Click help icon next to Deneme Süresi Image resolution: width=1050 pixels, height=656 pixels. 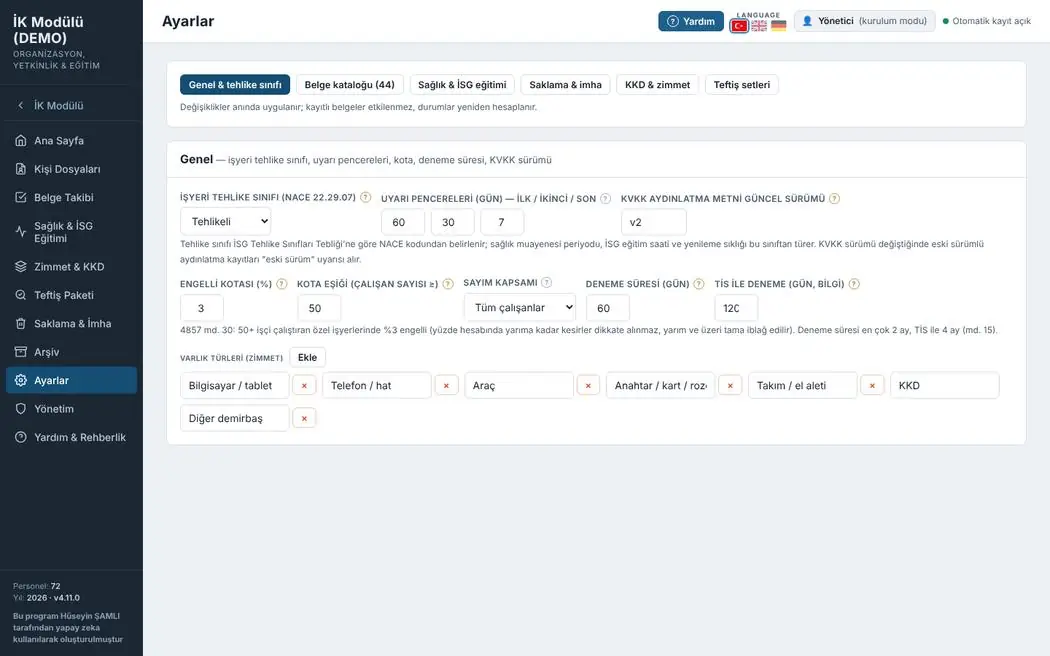(x=698, y=284)
